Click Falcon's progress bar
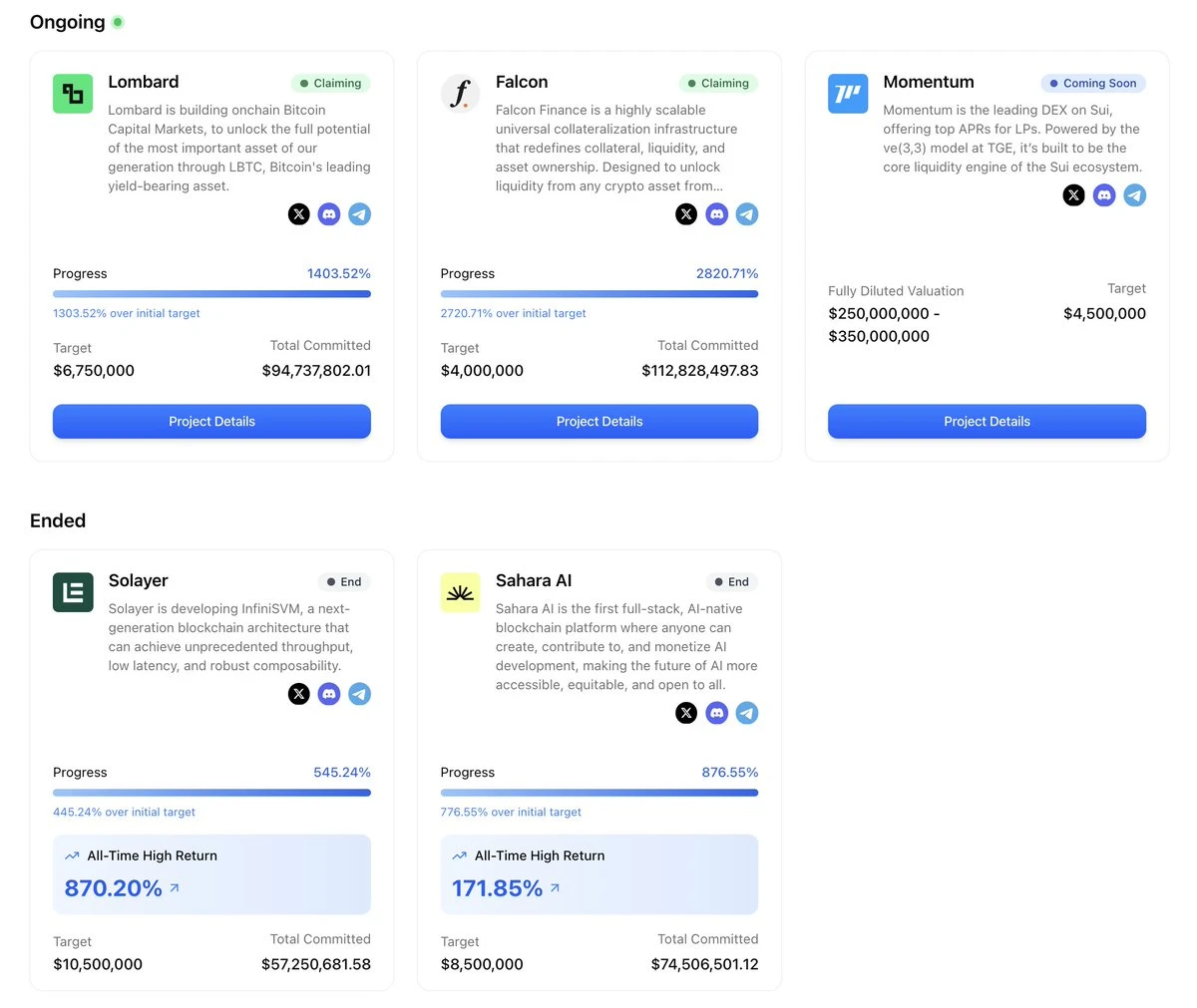Screen dimensions: 1197x1008 598,293
